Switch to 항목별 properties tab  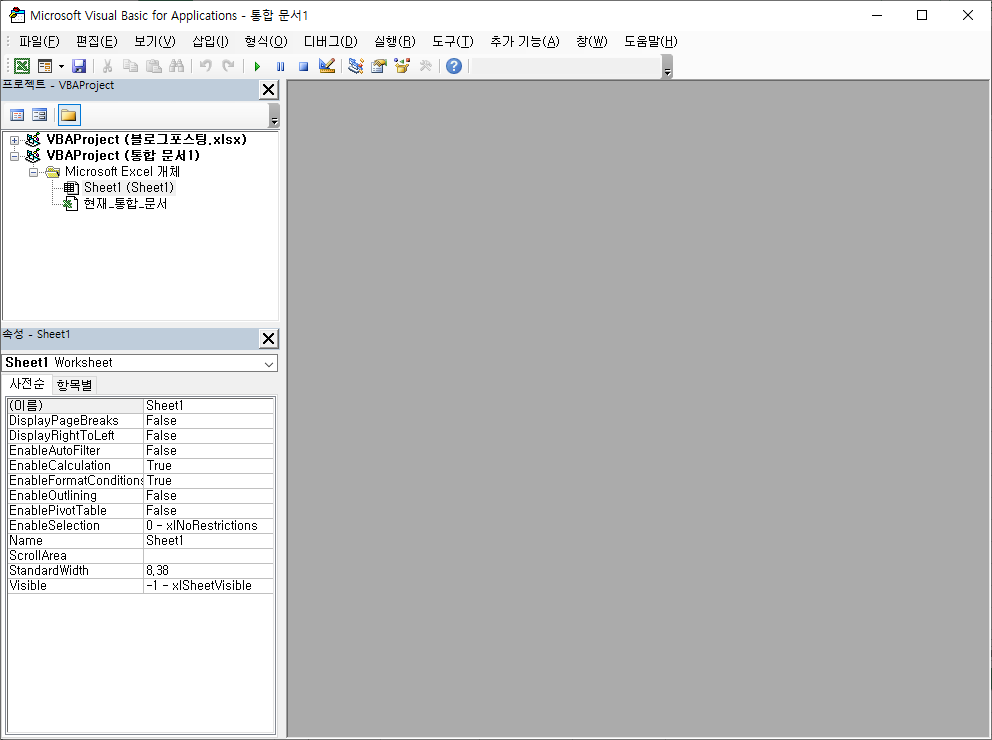pos(74,385)
